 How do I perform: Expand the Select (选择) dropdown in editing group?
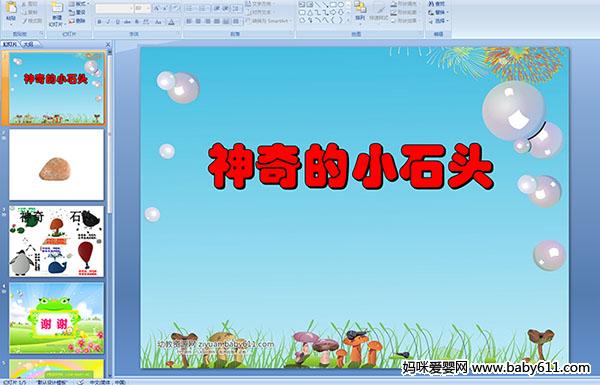pos(438,21)
